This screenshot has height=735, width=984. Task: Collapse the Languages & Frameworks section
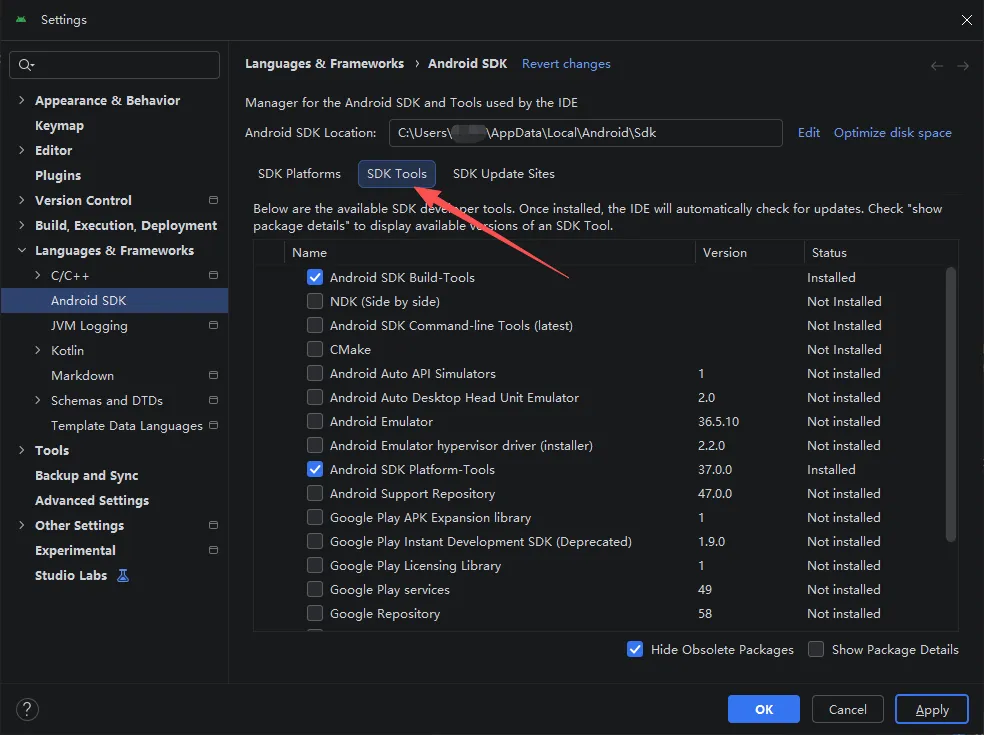(x=22, y=251)
